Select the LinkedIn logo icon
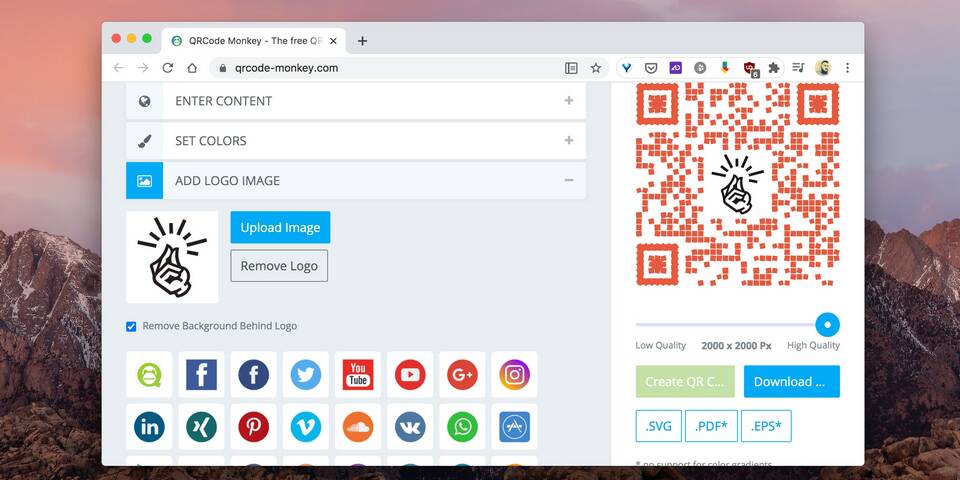 tap(150, 427)
